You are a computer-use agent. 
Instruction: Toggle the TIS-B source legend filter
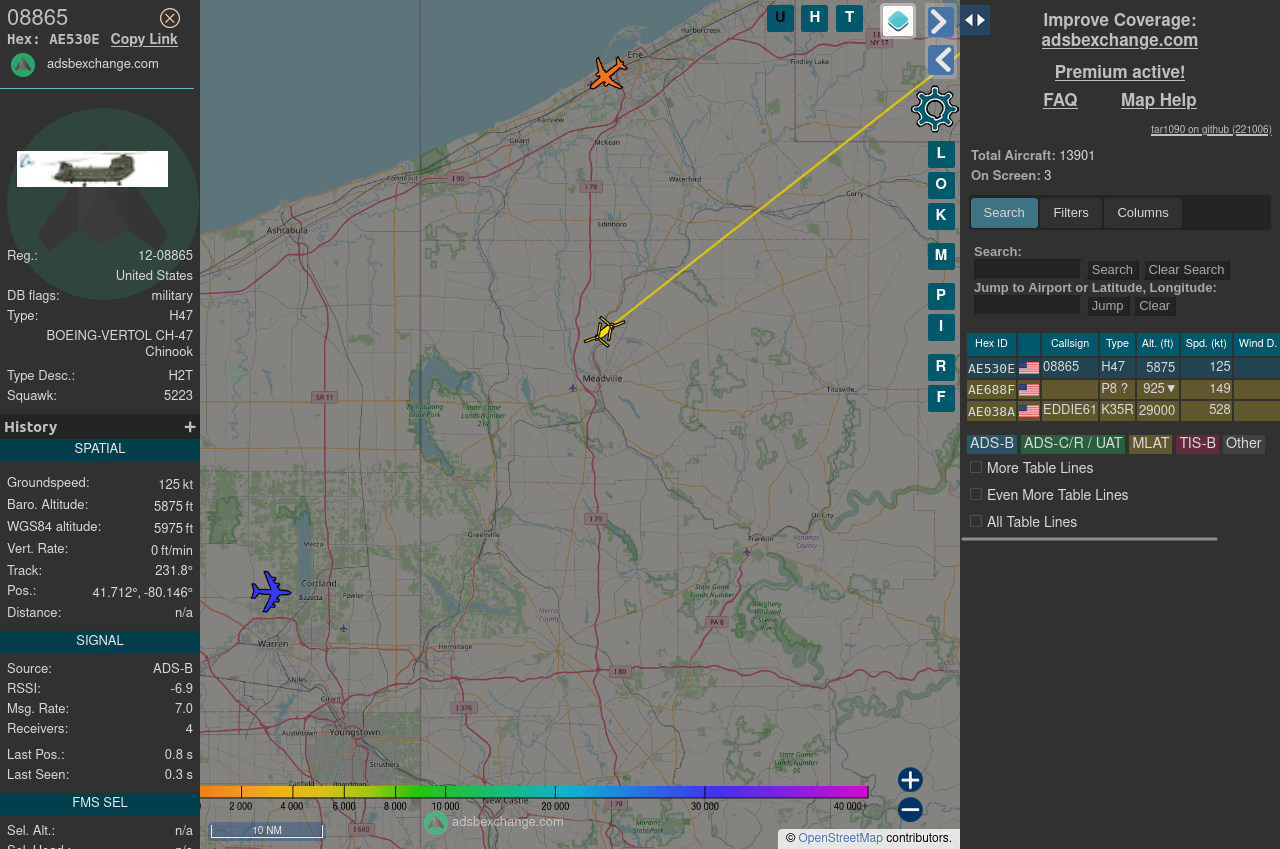(x=1197, y=444)
